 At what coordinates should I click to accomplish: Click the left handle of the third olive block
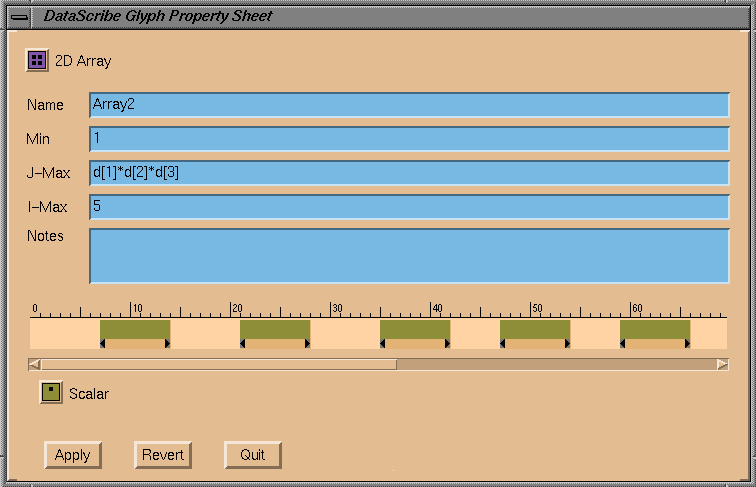pos(383,343)
